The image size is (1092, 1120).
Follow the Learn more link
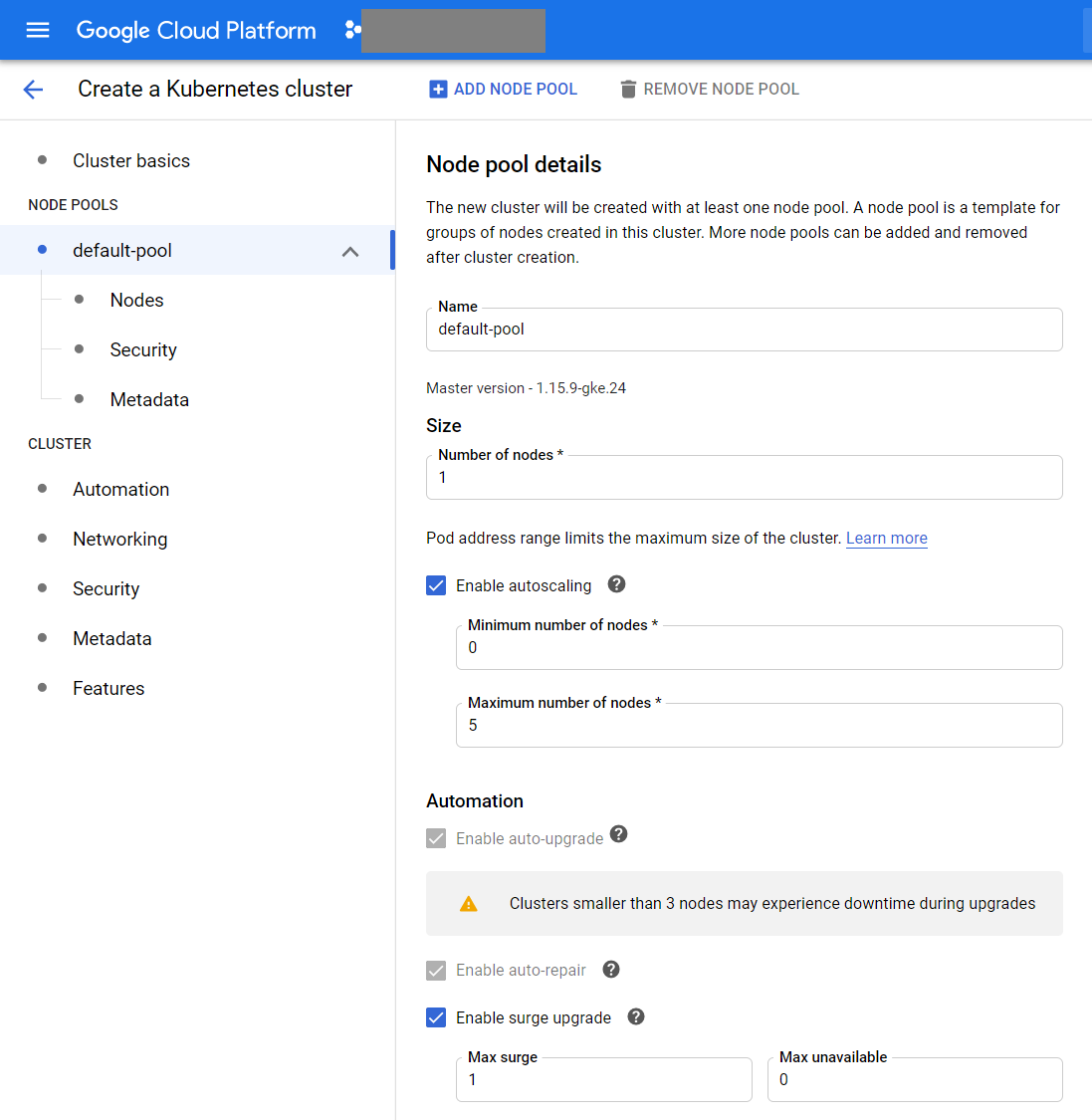coord(886,538)
